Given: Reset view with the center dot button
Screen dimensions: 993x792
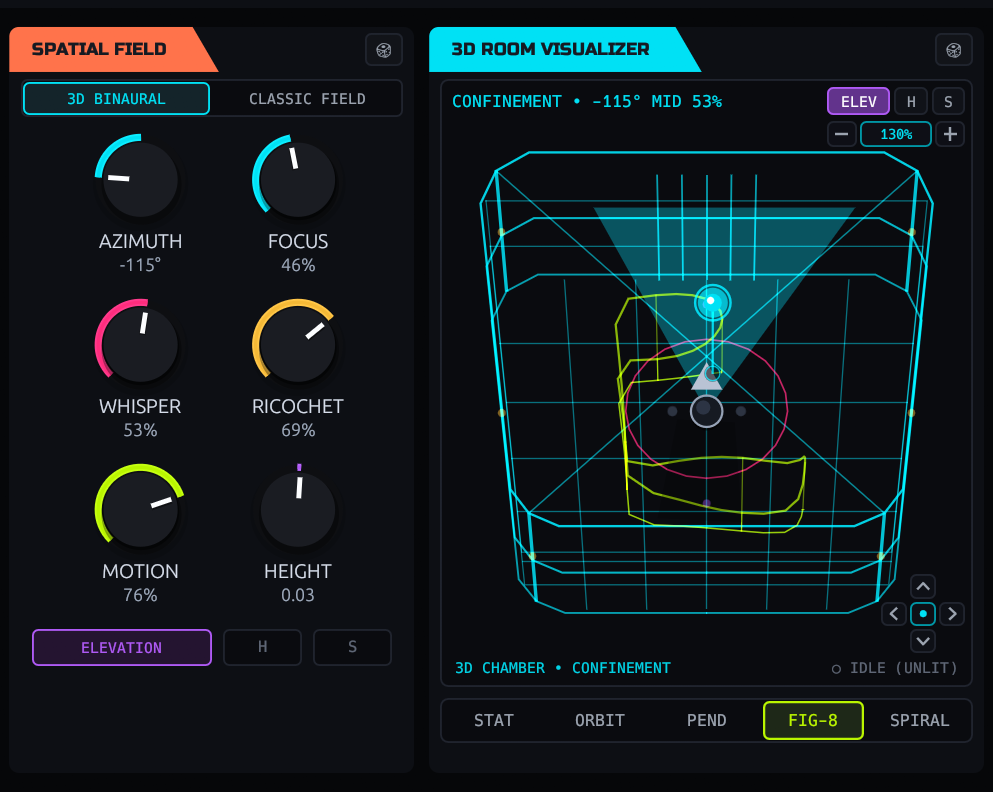Looking at the screenshot, I should click(923, 614).
